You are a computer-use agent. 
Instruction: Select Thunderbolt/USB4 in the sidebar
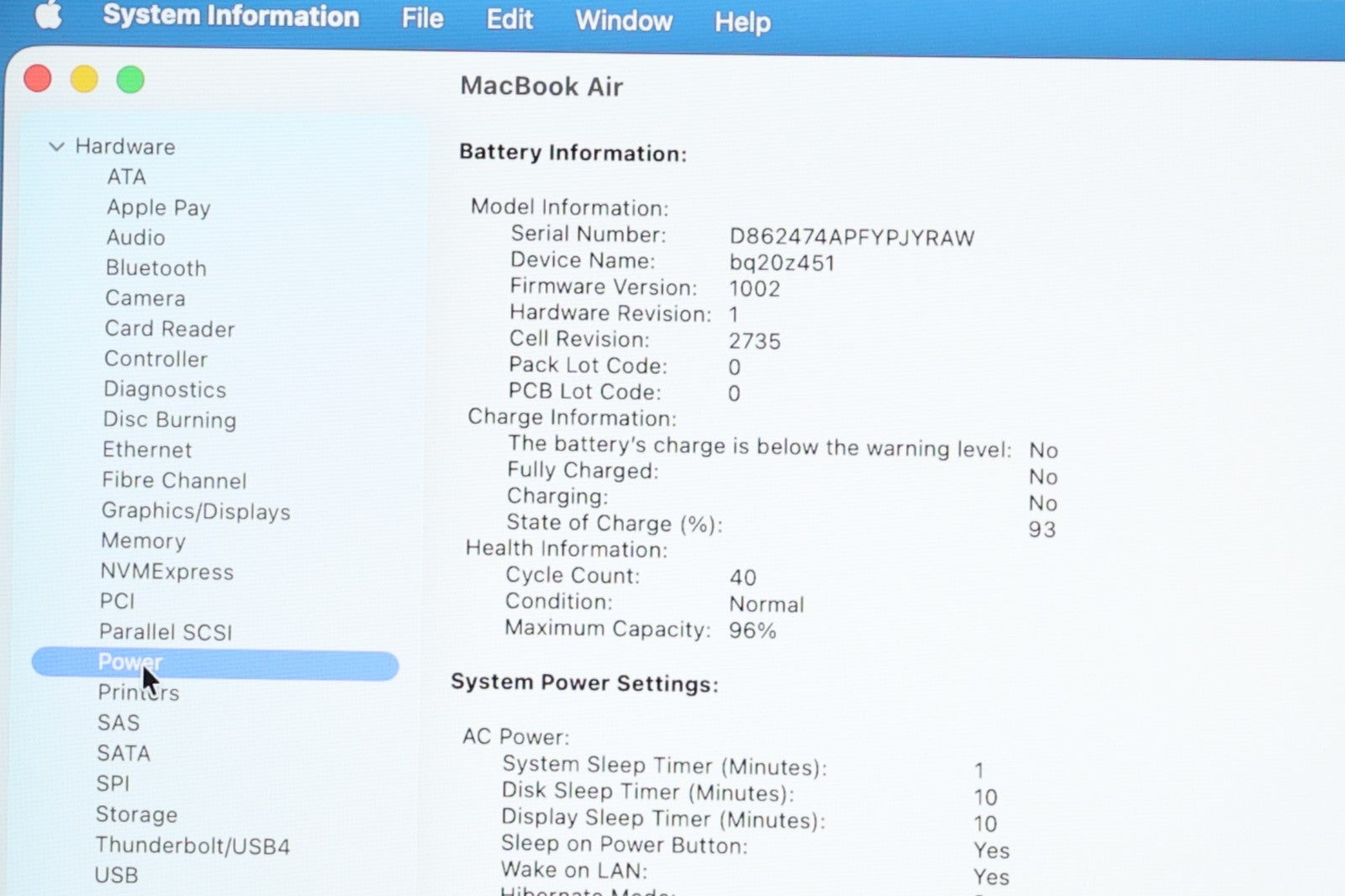(193, 846)
